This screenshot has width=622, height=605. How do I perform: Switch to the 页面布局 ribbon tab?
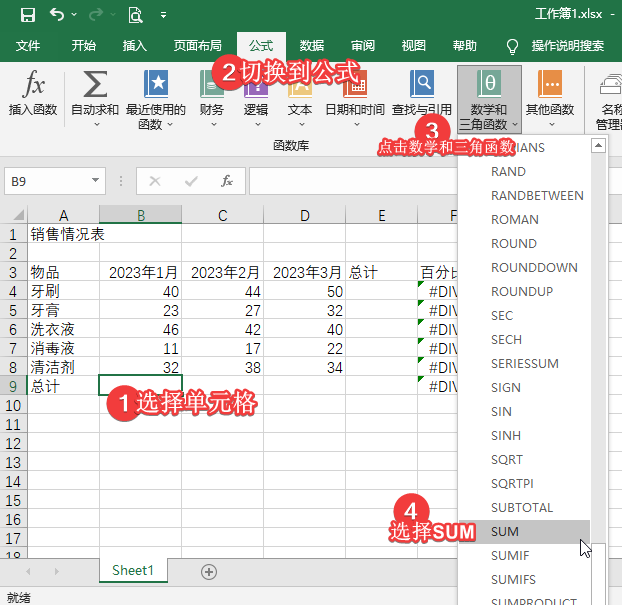tap(198, 46)
